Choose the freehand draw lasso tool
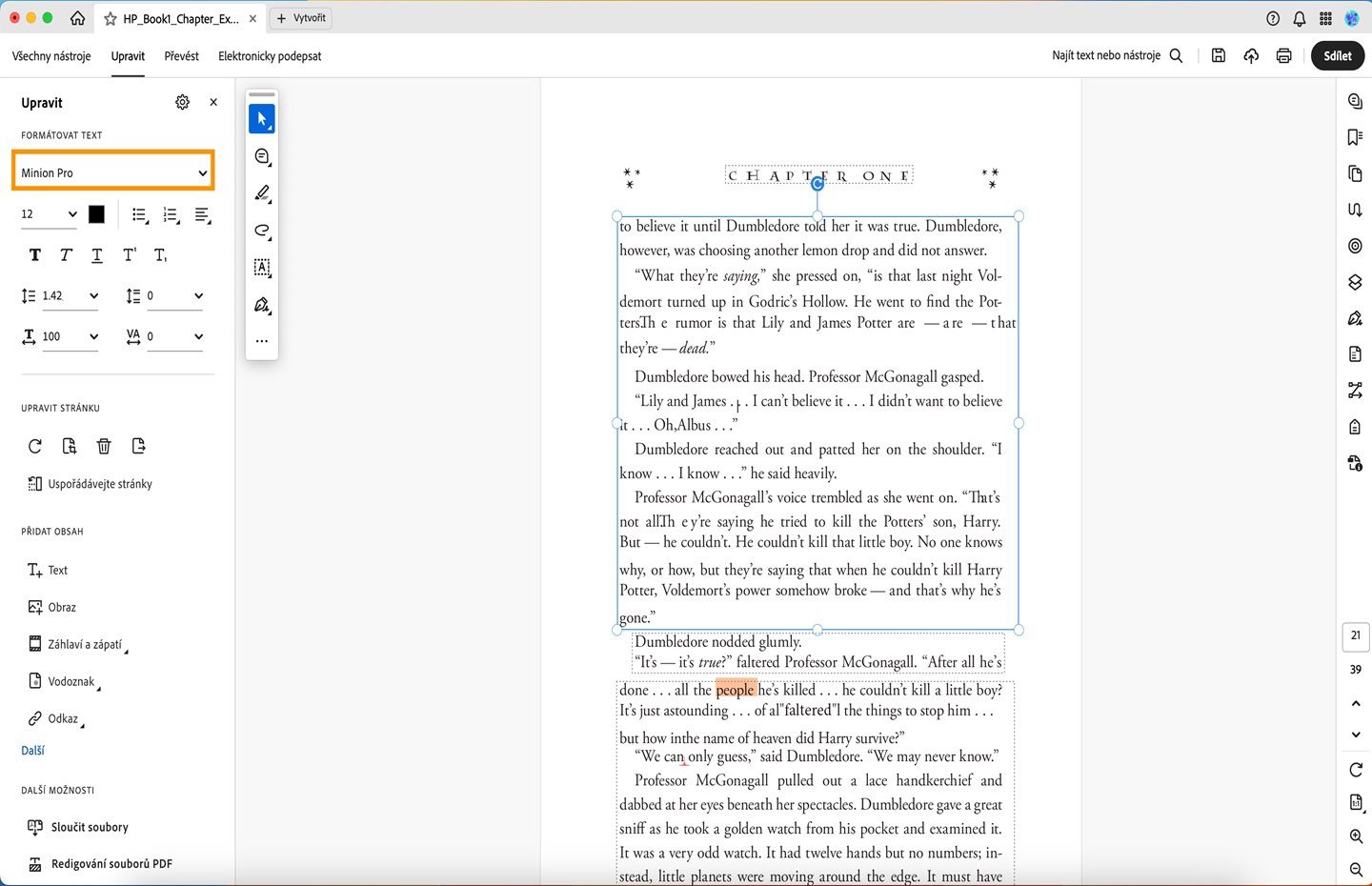This screenshot has height=886, width=1372. click(x=262, y=231)
